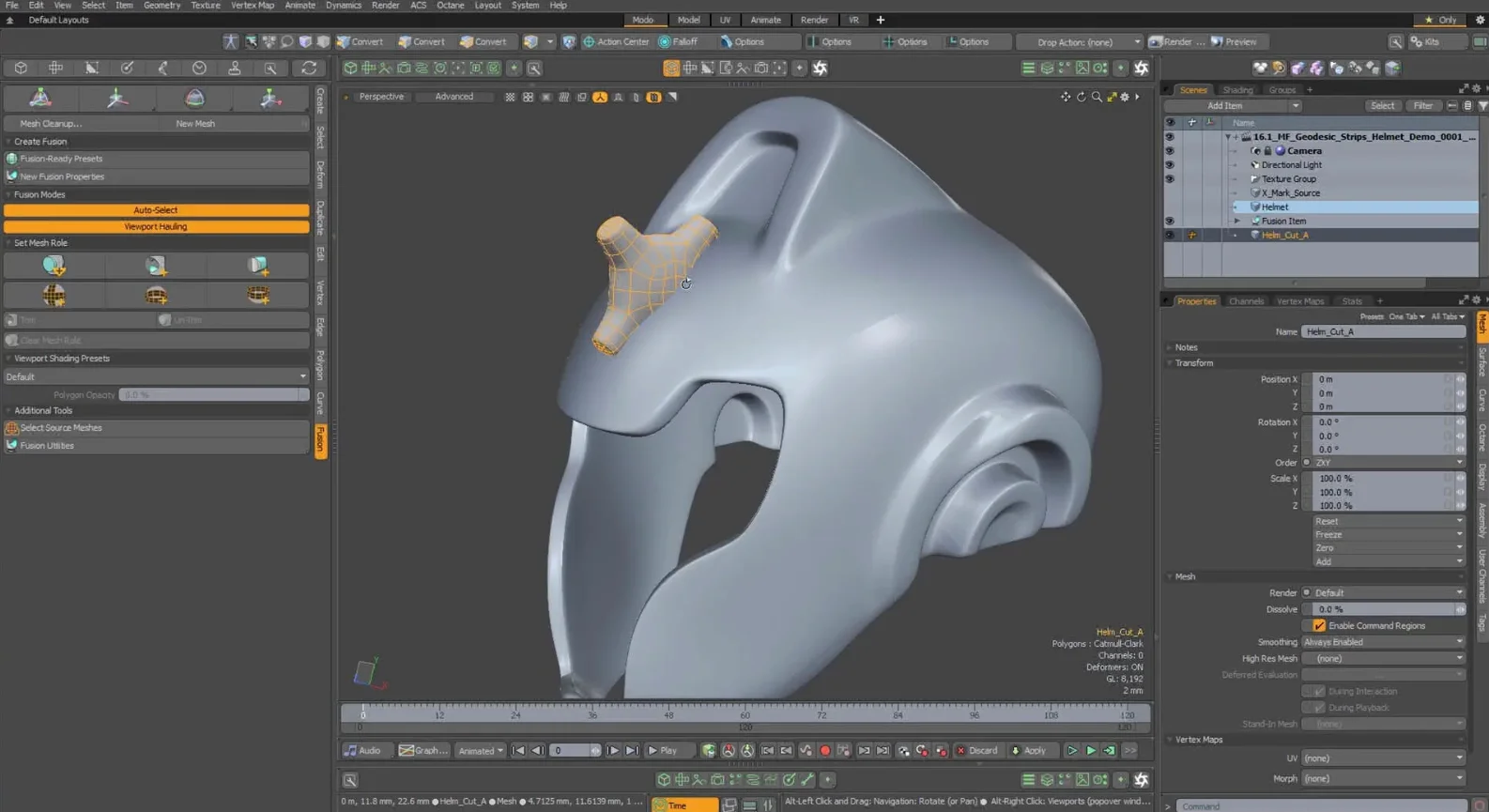Open the rotation Order ZXY dropdown
The width and height of the screenshot is (1489, 812).
(x=1388, y=463)
